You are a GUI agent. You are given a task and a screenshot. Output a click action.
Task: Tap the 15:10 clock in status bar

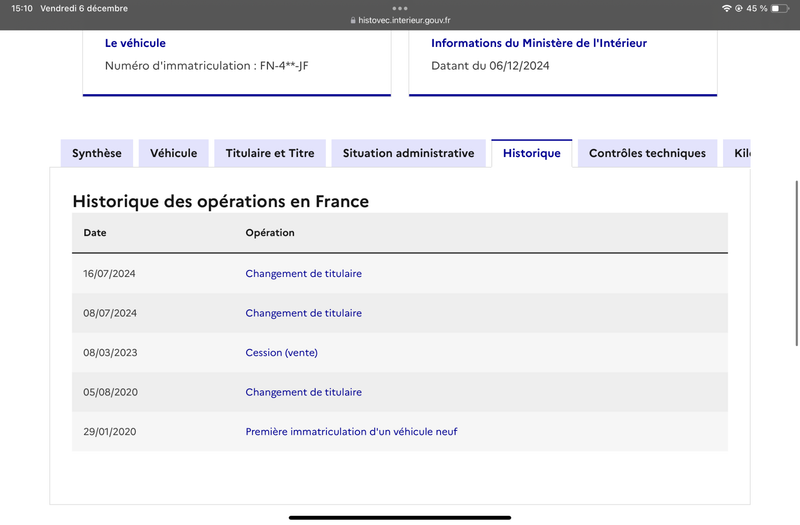pos(22,8)
